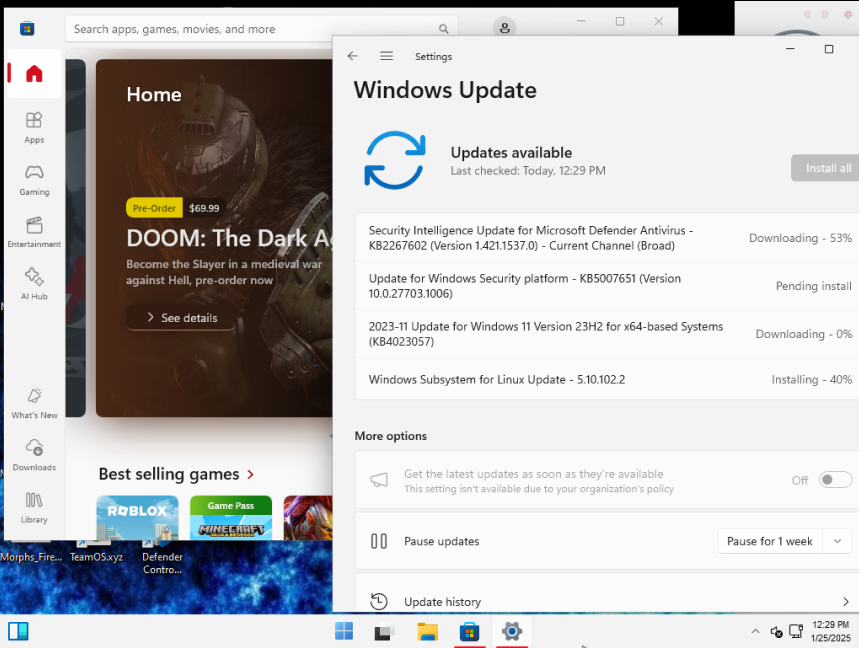
Task: Open Minecraft Game Pass thumbnail
Action: (x=231, y=518)
